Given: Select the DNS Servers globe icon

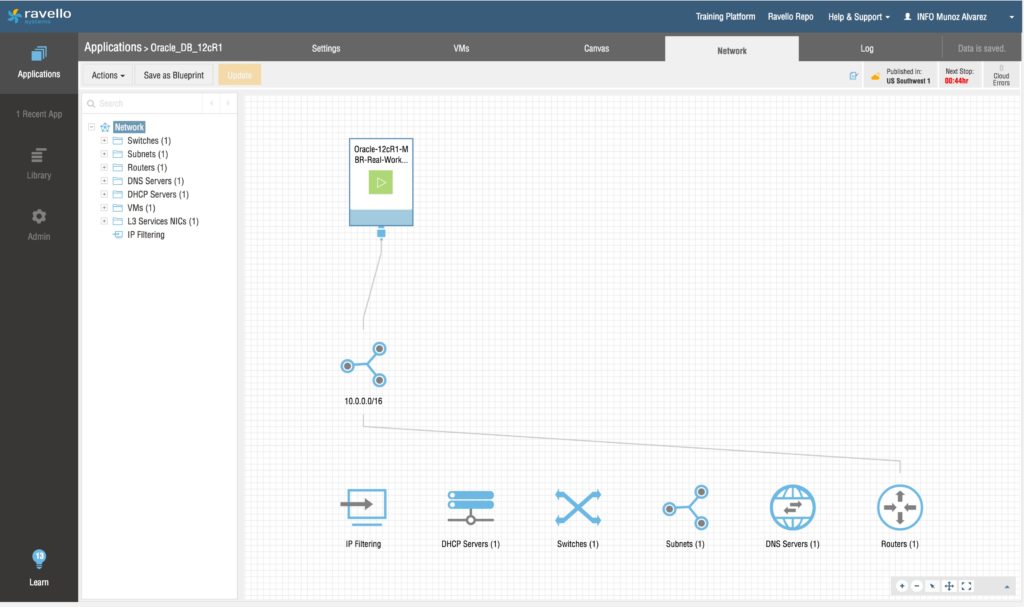Looking at the screenshot, I should [792, 507].
